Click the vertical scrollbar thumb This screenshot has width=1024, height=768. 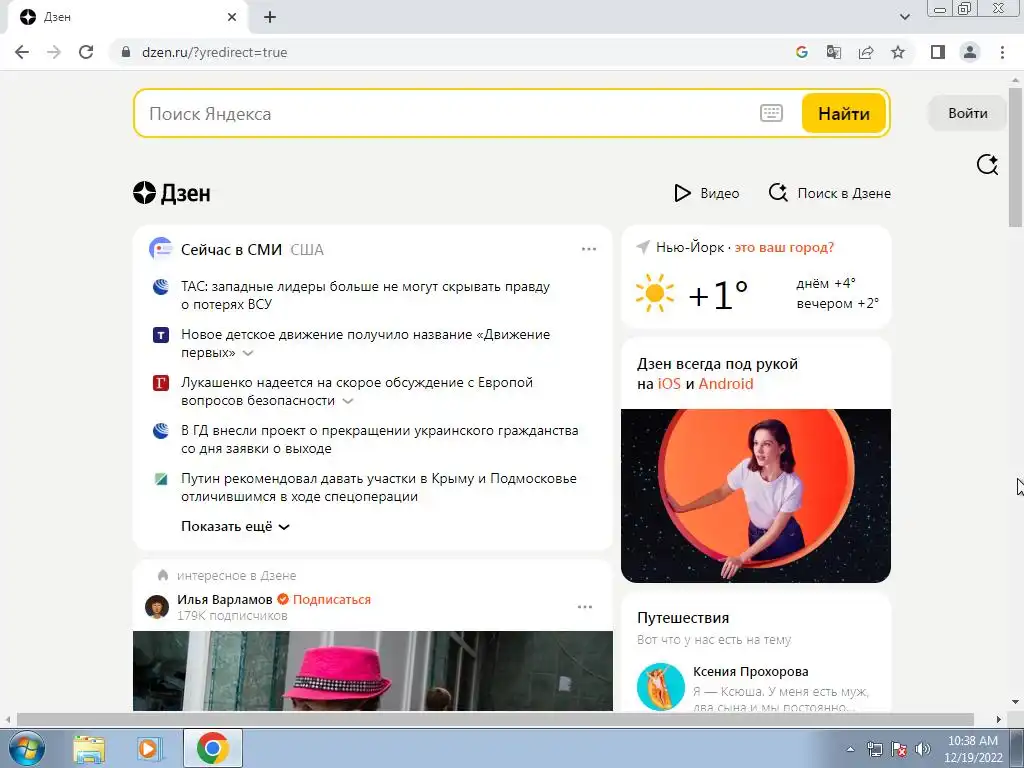point(1015,157)
